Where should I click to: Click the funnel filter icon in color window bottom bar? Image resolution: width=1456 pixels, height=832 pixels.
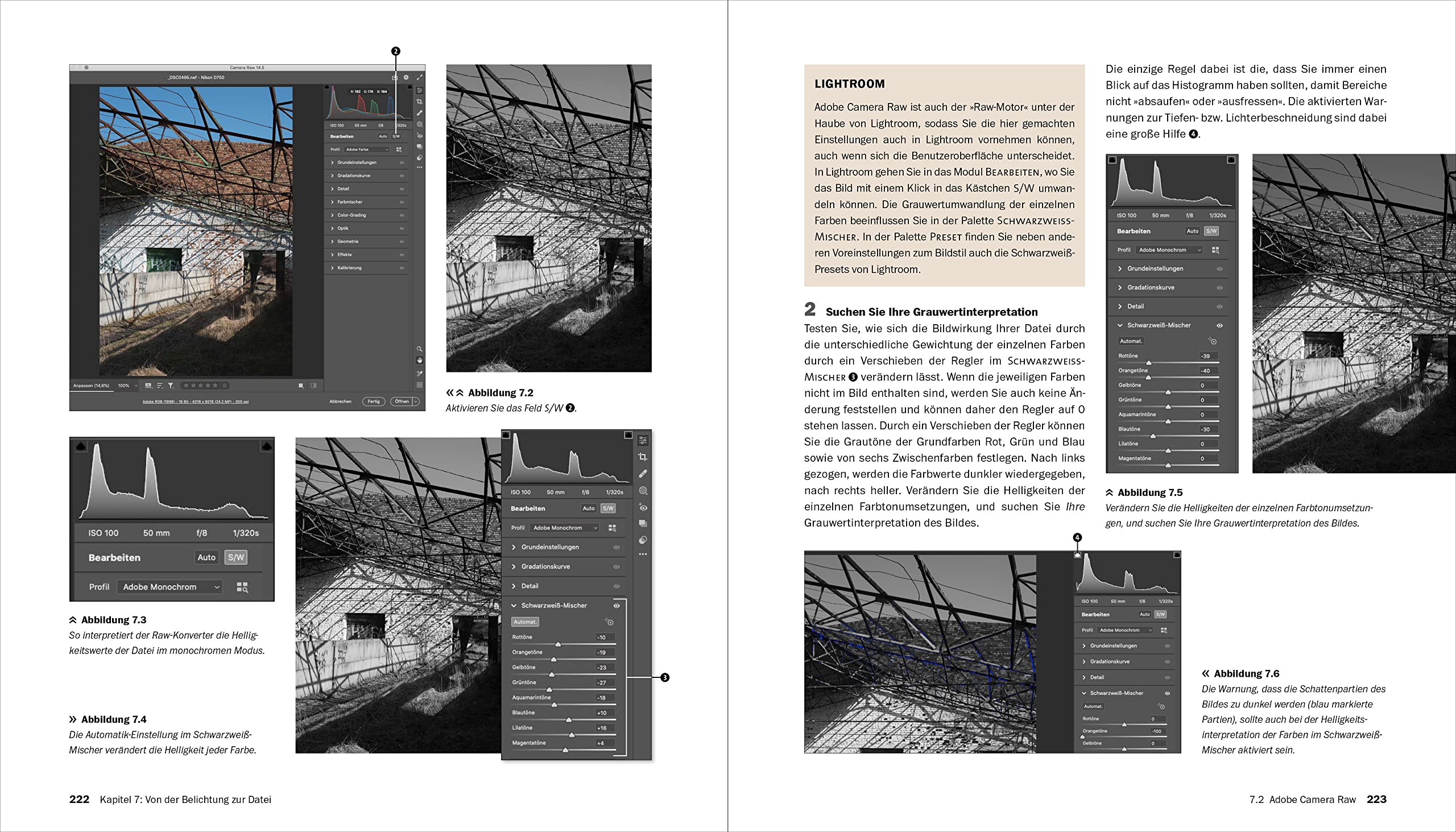pos(170,386)
